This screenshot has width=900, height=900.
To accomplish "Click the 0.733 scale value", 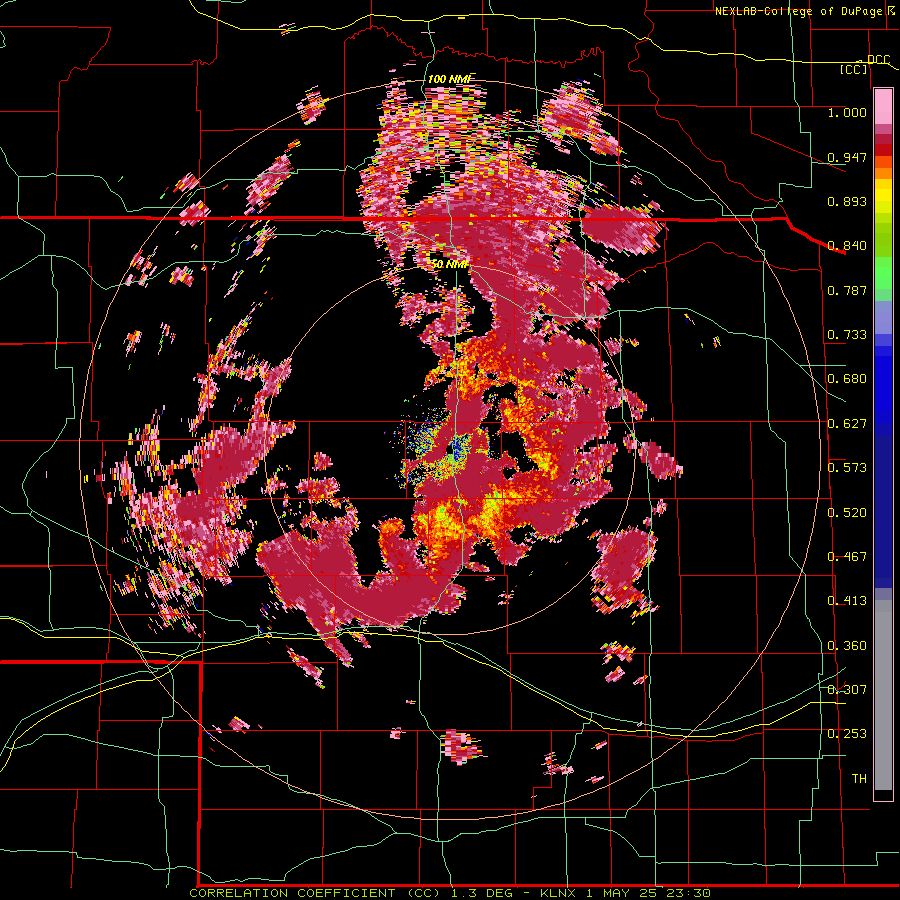I will pyautogui.click(x=847, y=335).
